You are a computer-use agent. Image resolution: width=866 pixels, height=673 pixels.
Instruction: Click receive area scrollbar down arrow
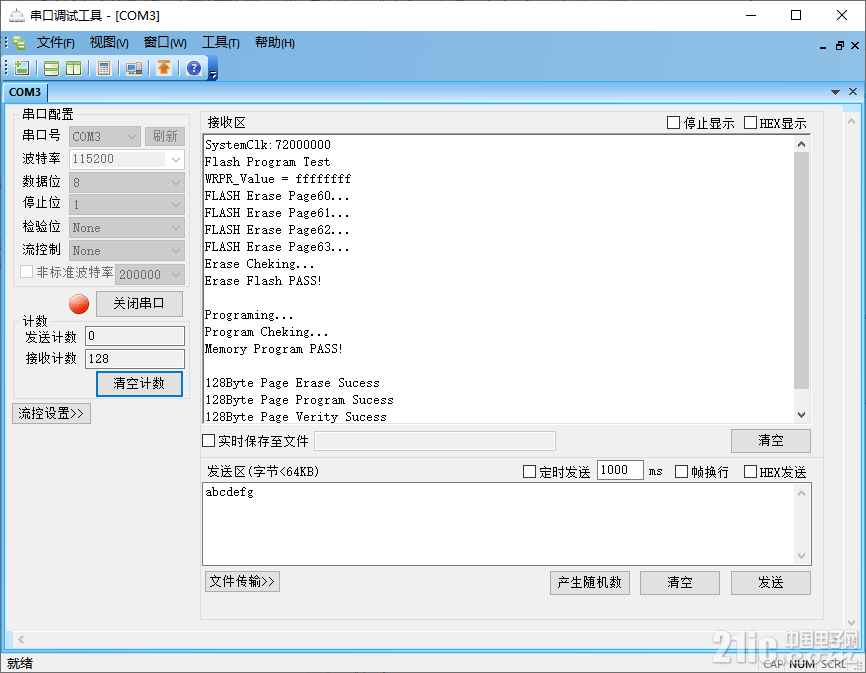[x=801, y=415]
